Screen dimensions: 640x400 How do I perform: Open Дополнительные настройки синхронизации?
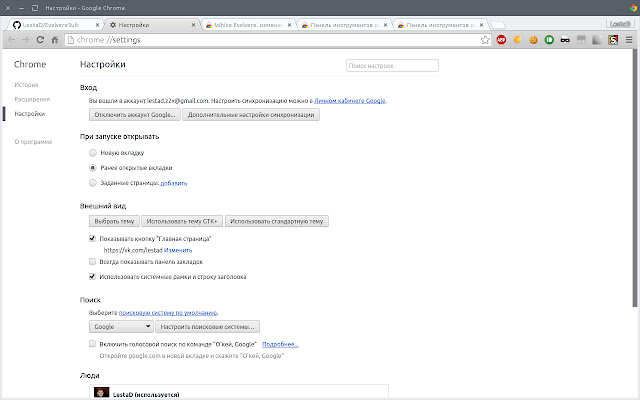pyautogui.click(x=251, y=115)
